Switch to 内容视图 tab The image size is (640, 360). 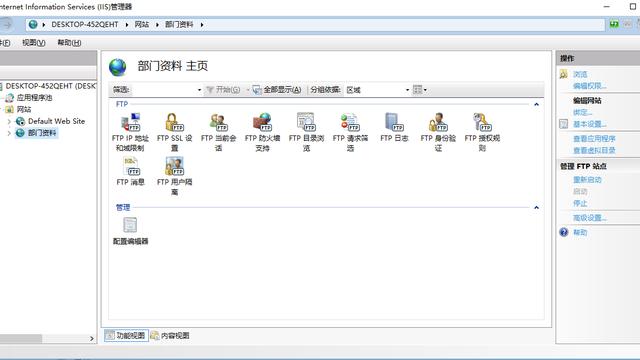click(x=170, y=336)
